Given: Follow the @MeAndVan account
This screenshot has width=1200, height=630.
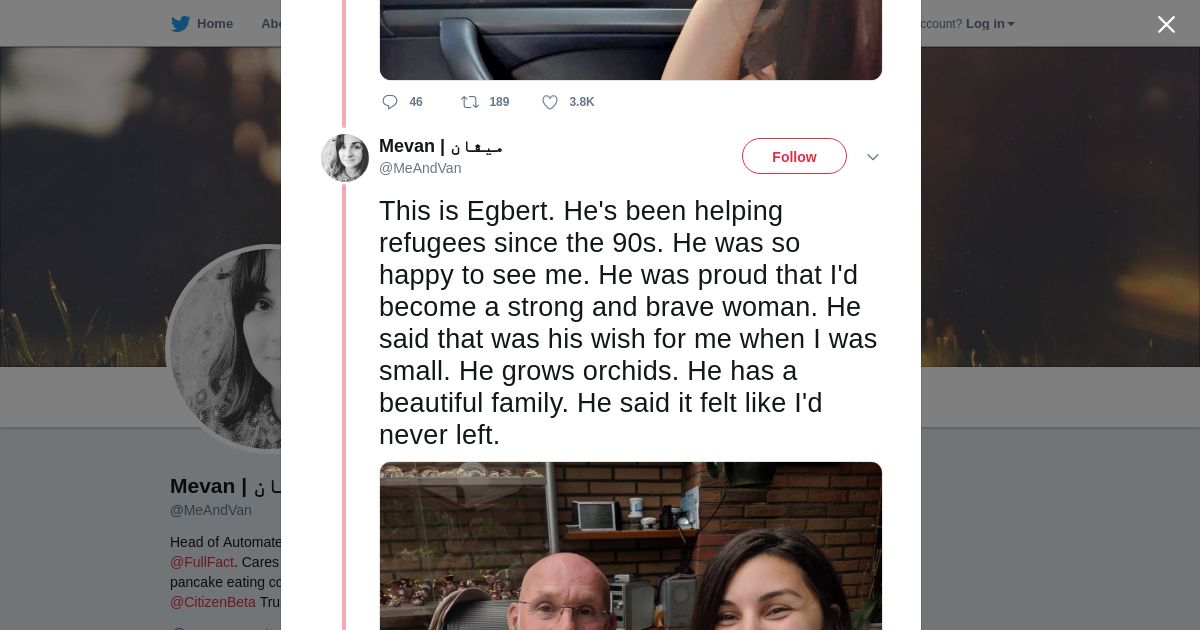Looking at the screenshot, I should pyautogui.click(x=794, y=157).
